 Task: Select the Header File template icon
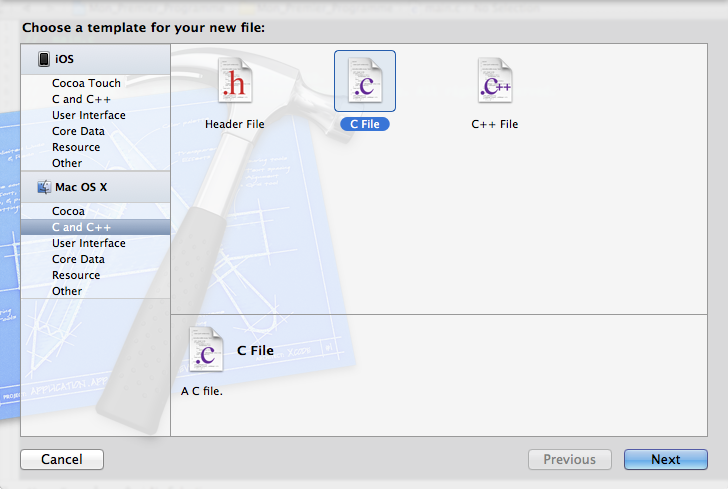click(235, 80)
